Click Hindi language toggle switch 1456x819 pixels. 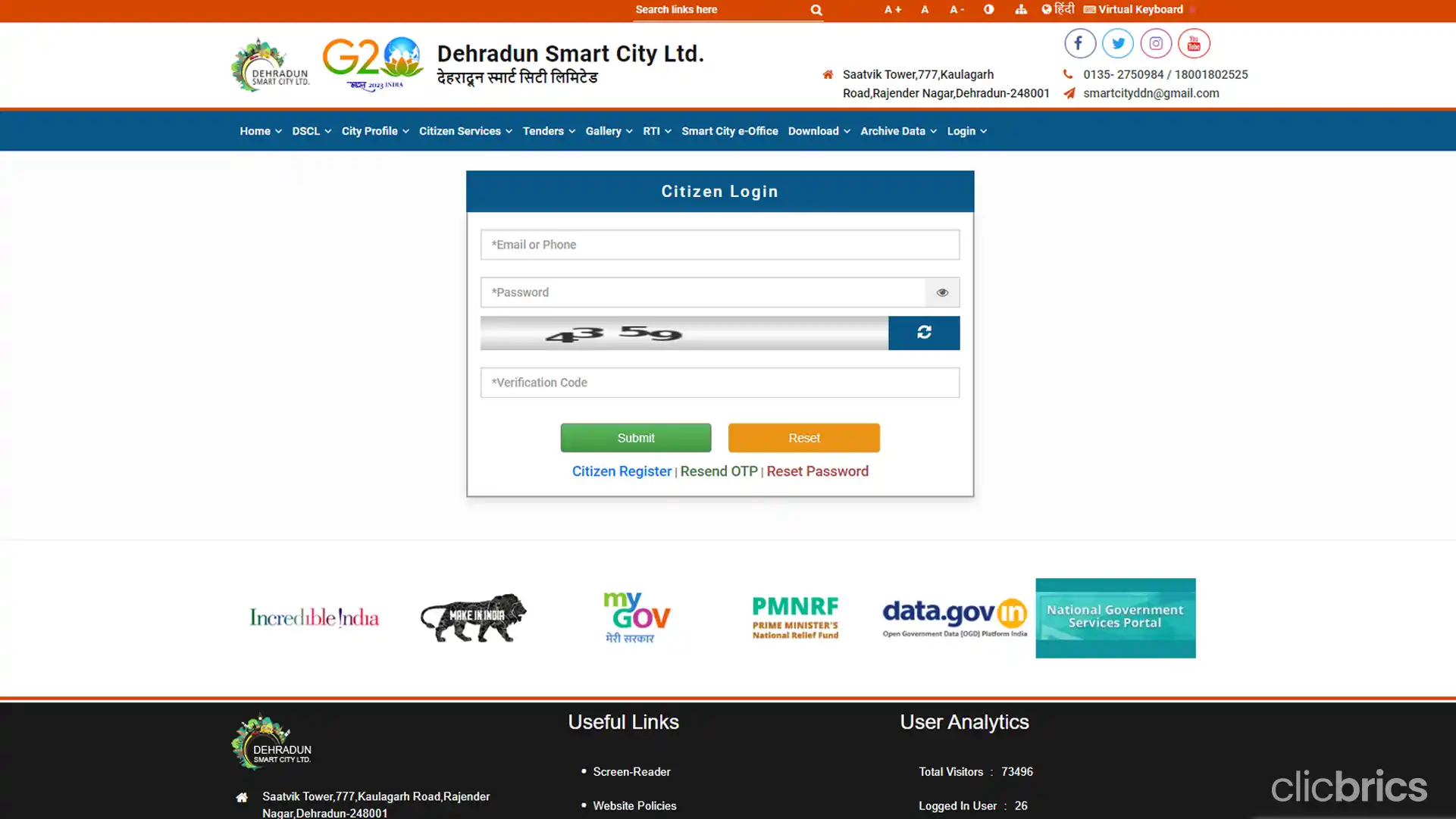point(1057,9)
